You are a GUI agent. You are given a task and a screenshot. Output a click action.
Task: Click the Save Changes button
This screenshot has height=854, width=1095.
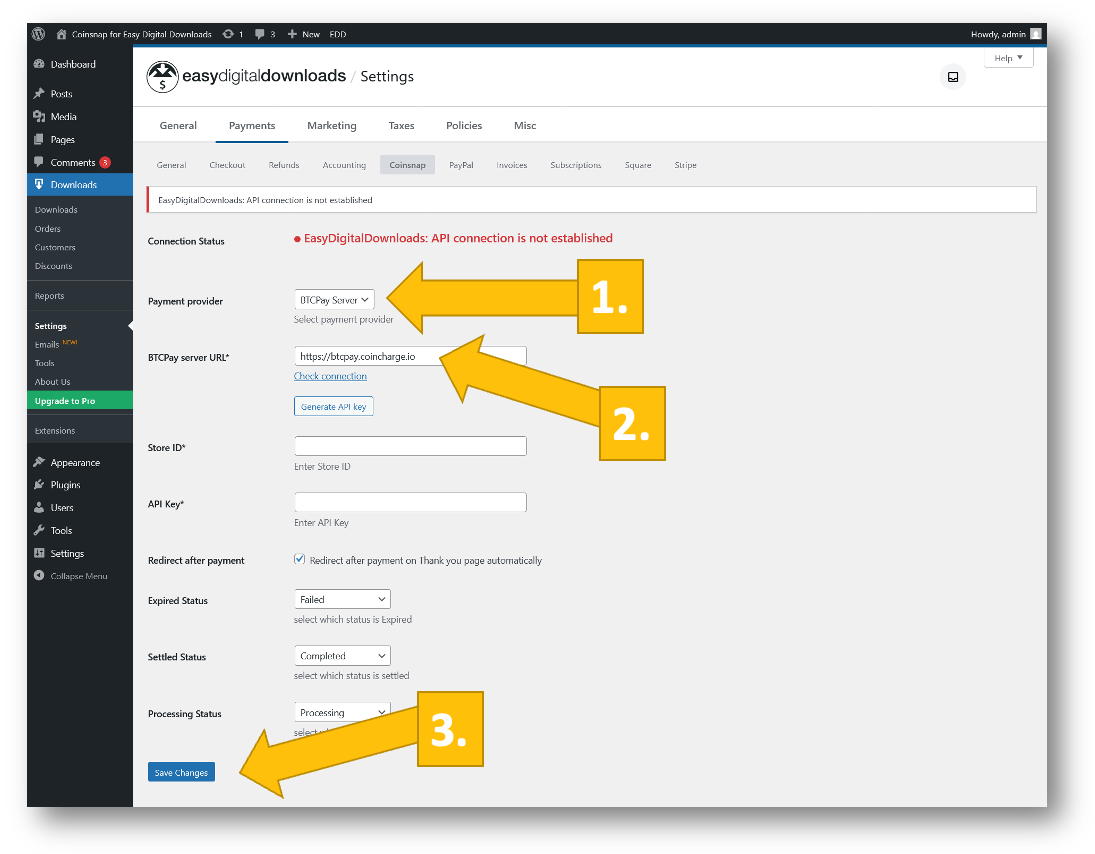click(182, 772)
